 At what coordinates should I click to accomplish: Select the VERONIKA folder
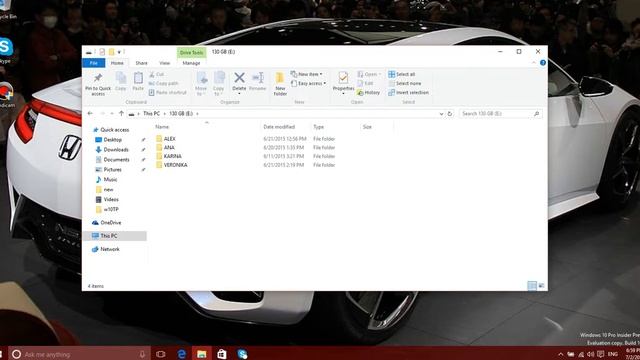pyautogui.click(x=176, y=165)
